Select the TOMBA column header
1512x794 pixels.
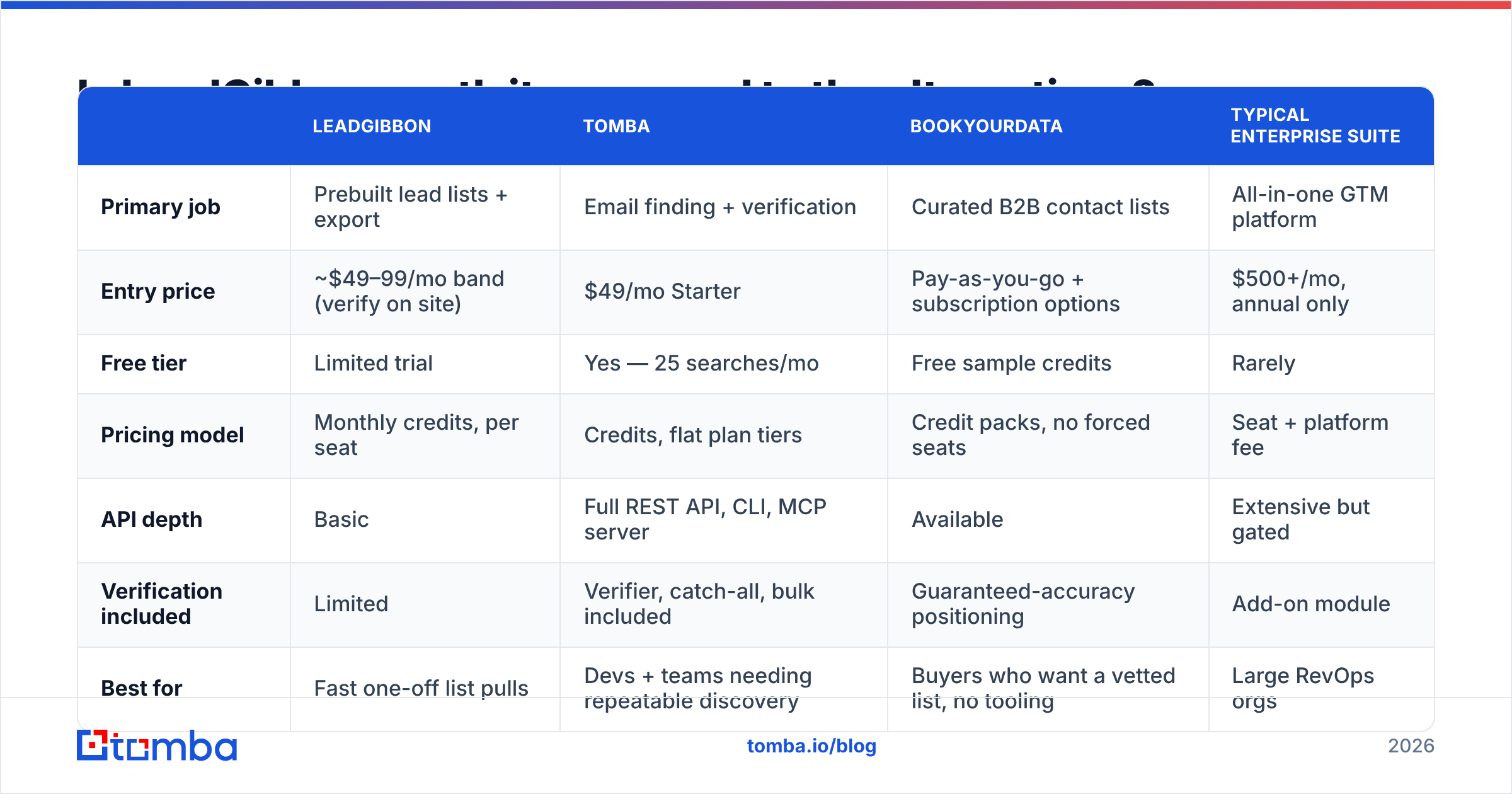coord(616,126)
